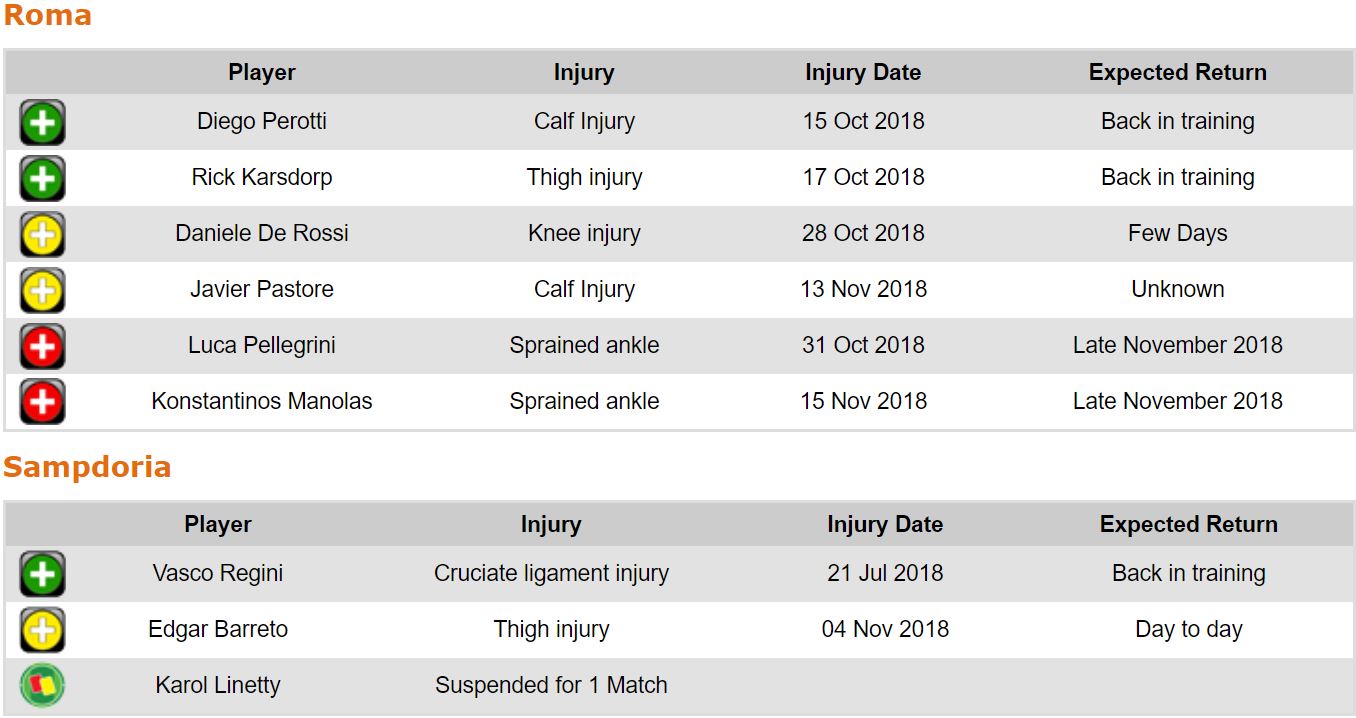1356x718 pixels.
Task: Select the Sampdoria table's Injury column header
Action: 551,525
